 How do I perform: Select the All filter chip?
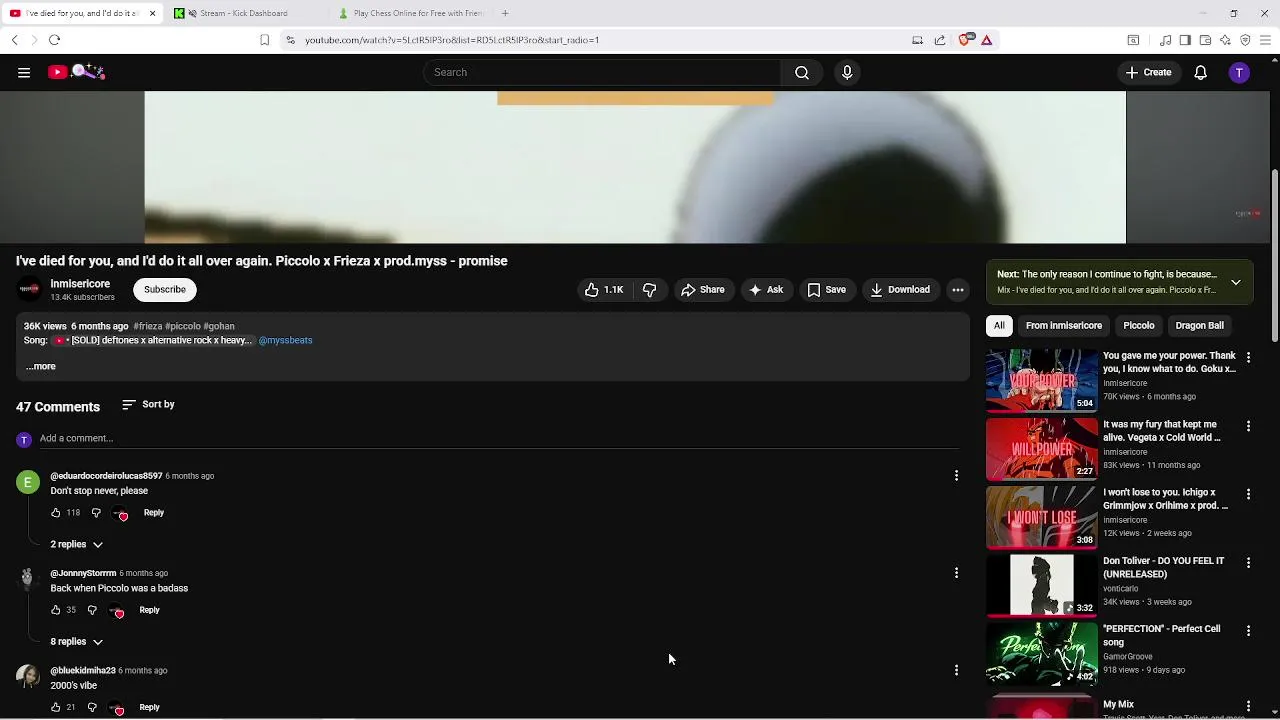click(999, 326)
